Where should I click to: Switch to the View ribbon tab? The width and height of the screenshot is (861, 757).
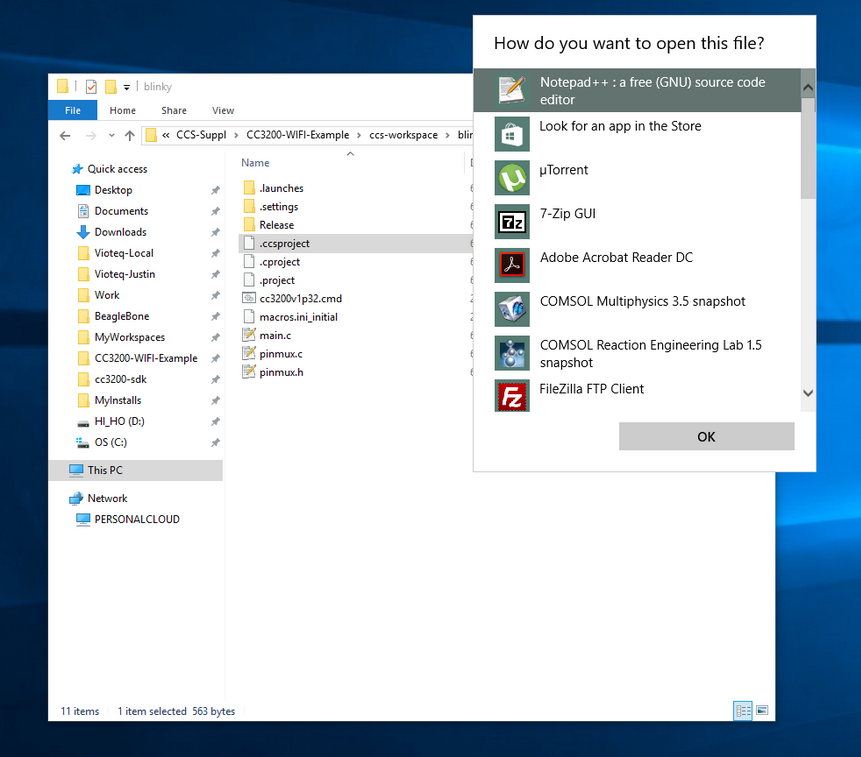click(x=223, y=110)
